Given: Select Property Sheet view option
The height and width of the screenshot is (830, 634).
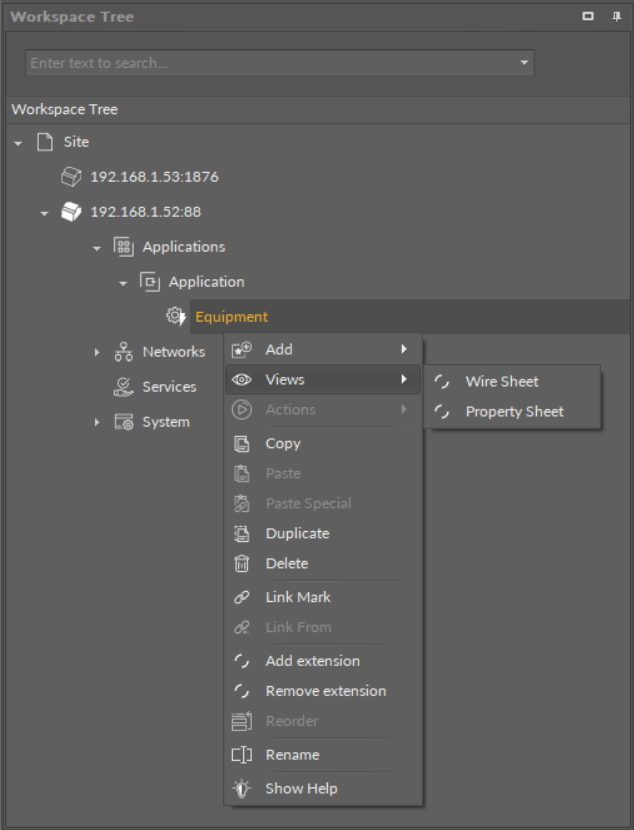Looking at the screenshot, I should point(514,412).
